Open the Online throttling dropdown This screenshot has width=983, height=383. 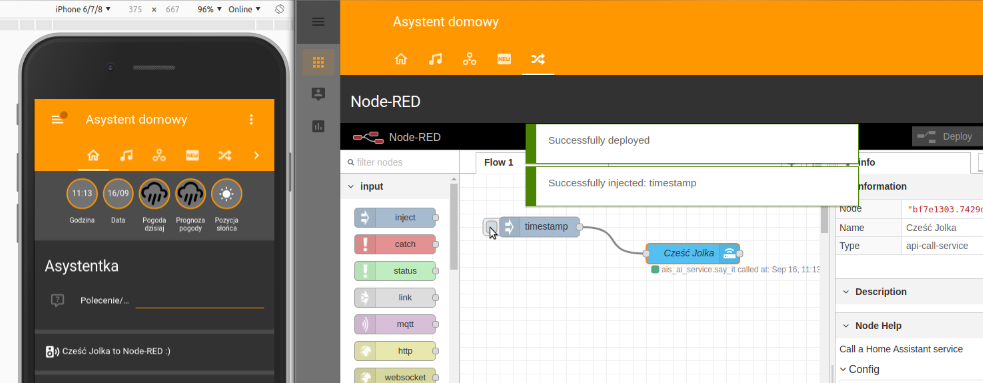[x=244, y=9]
